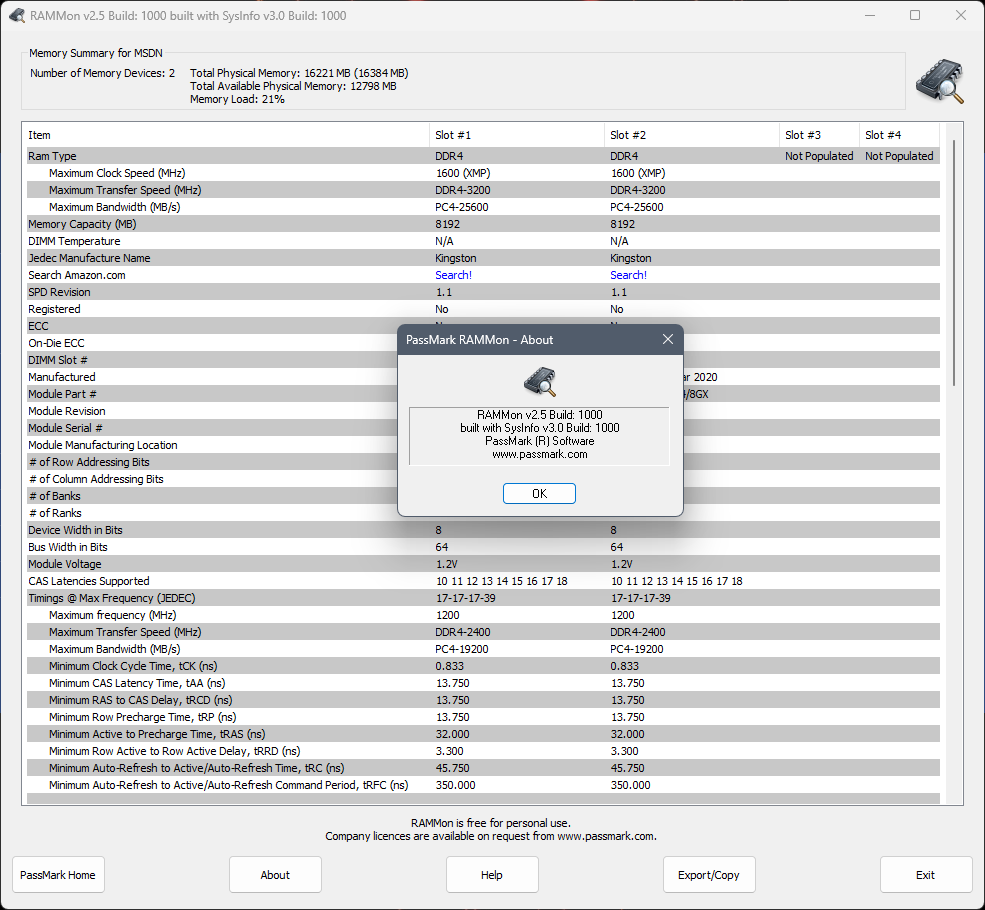Image resolution: width=985 pixels, height=910 pixels.
Task: Select the Slot #1 column header
Action: [516, 135]
